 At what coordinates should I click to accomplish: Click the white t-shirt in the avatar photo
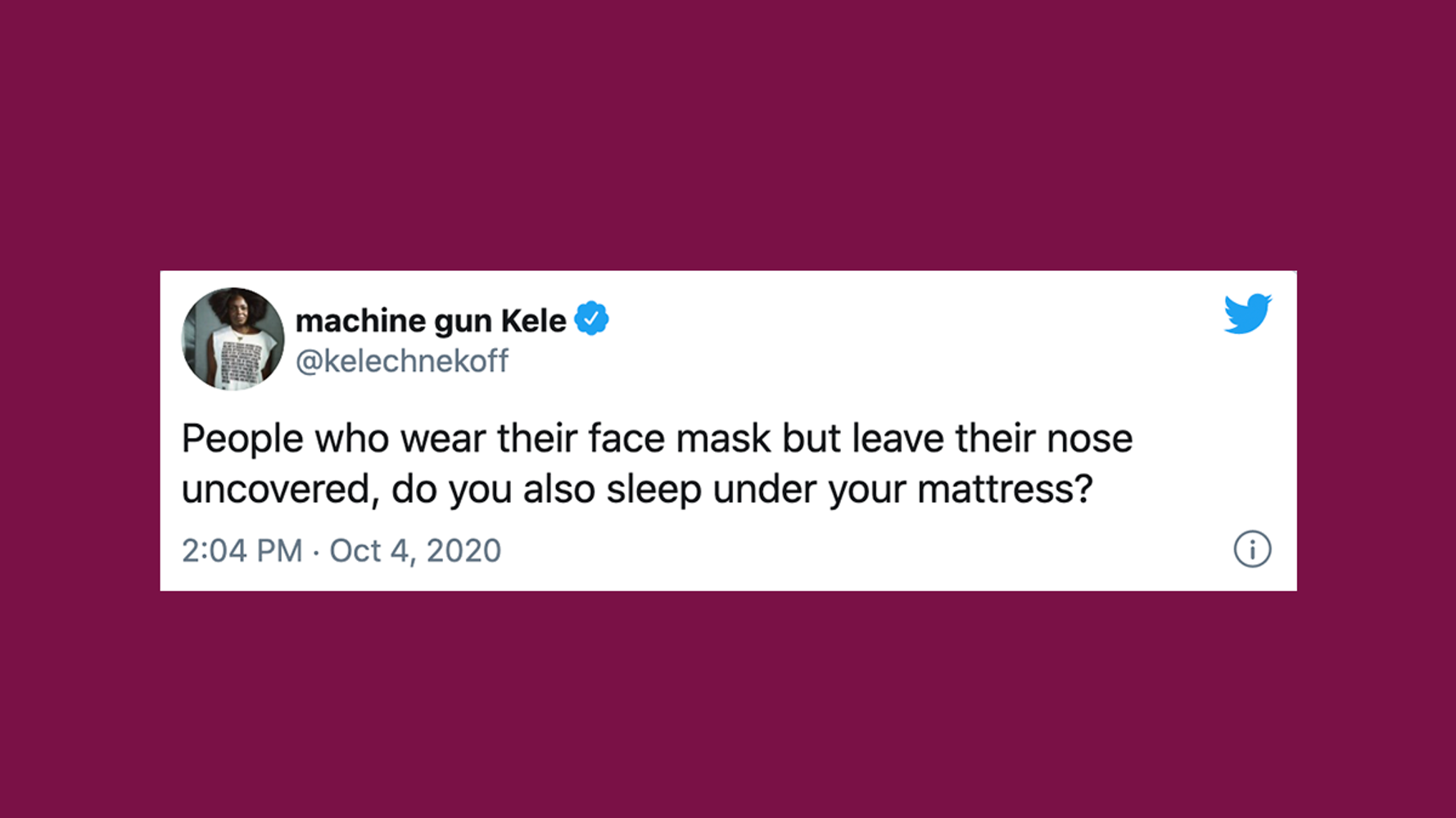tap(237, 359)
